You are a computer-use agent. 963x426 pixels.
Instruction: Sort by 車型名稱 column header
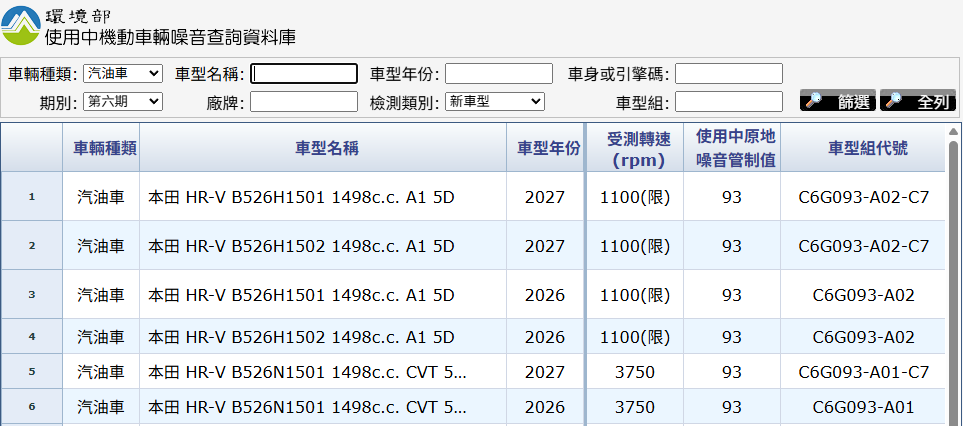click(x=323, y=148)
